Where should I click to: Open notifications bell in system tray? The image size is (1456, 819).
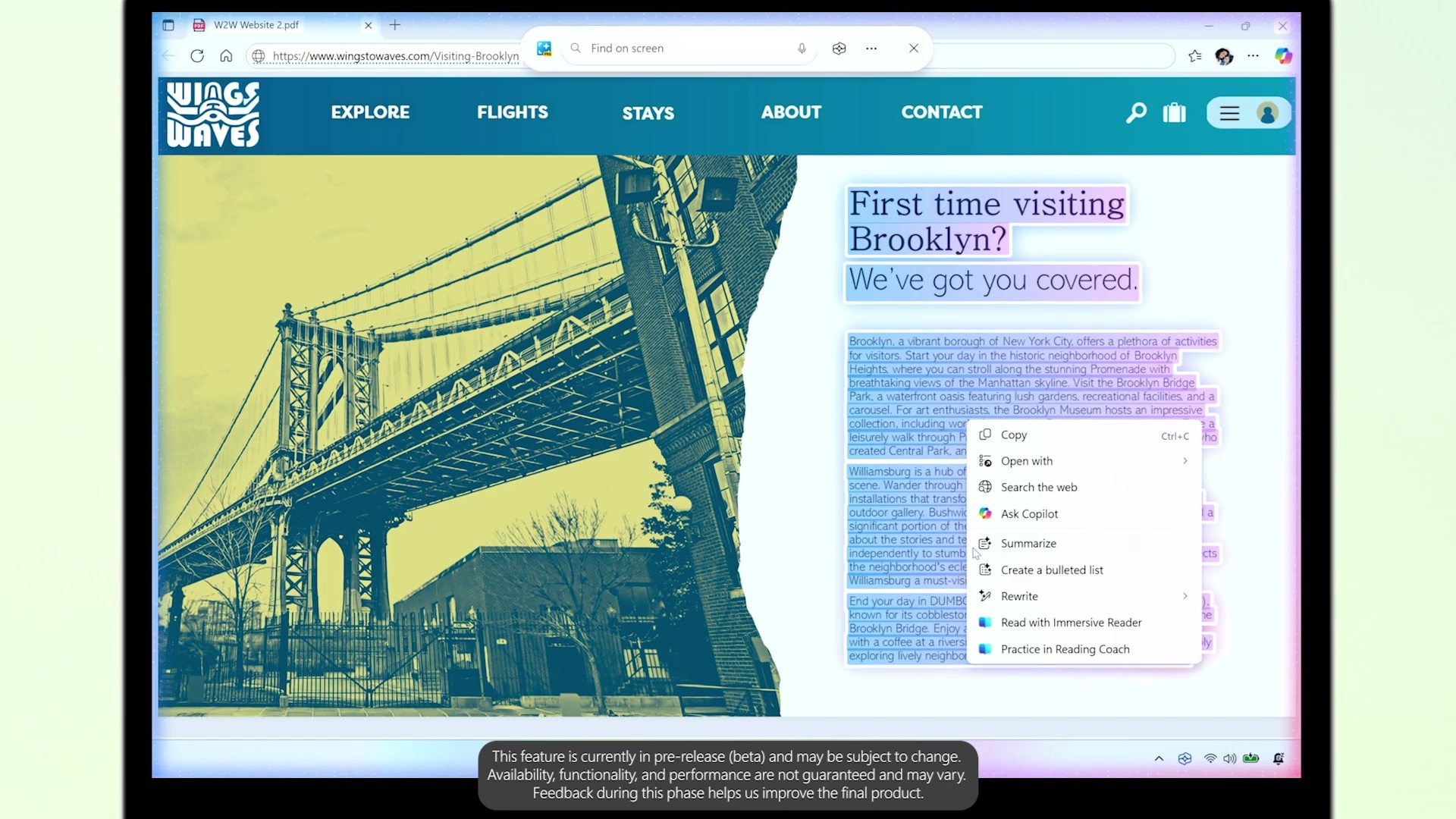coord(1279,758)
